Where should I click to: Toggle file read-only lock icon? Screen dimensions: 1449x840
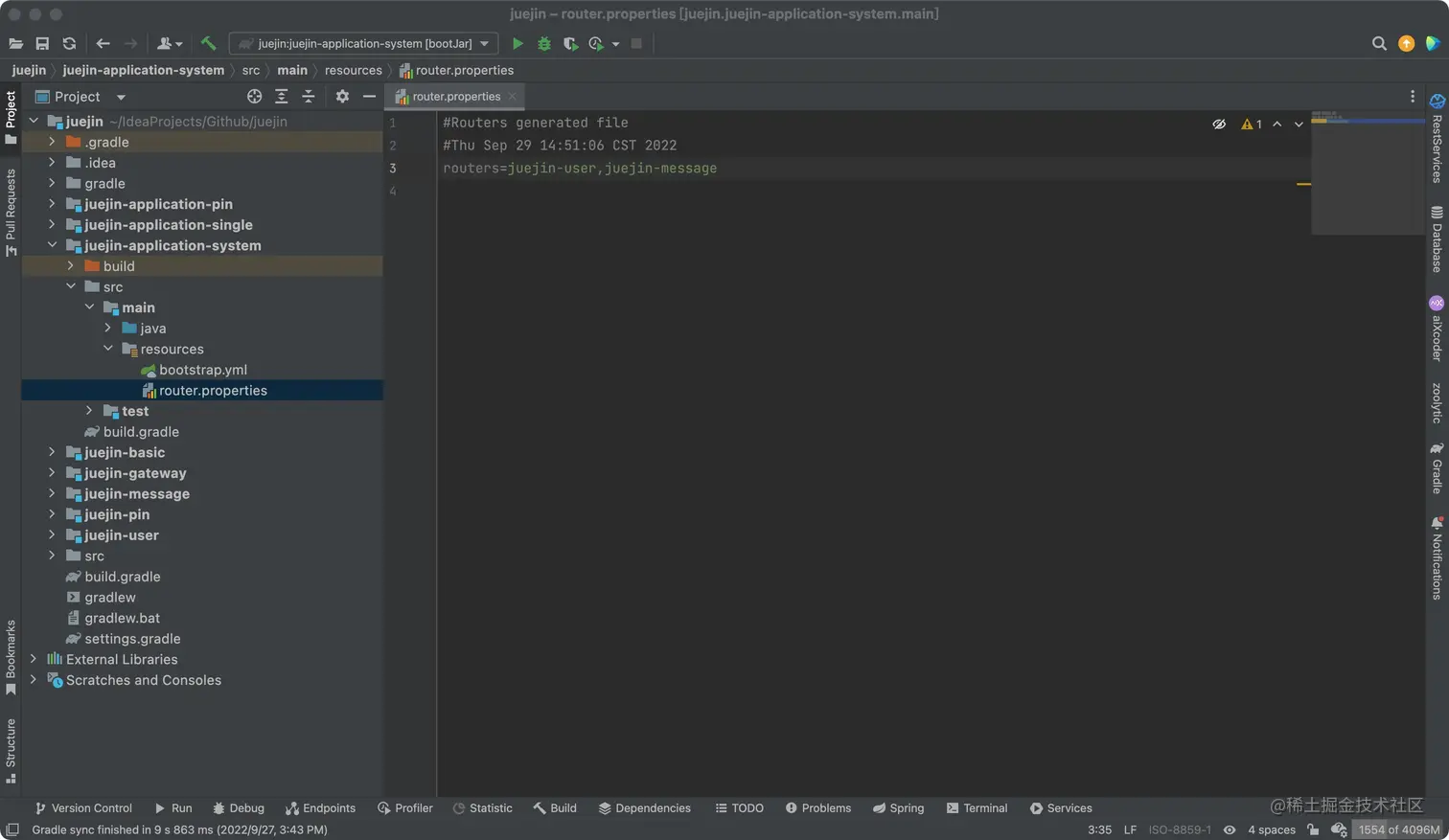[x=1313, y=829]
